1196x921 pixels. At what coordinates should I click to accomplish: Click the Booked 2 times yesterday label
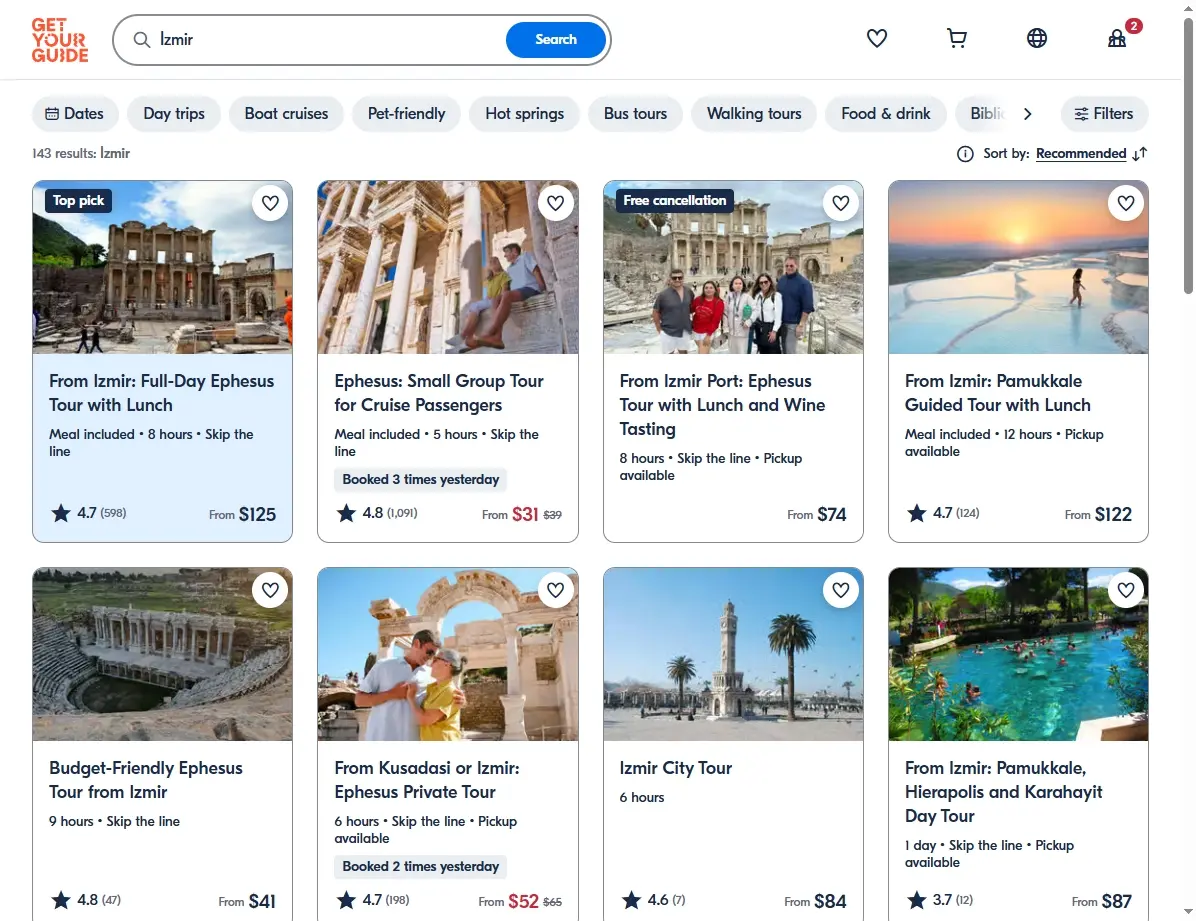(x=420, y=866)
